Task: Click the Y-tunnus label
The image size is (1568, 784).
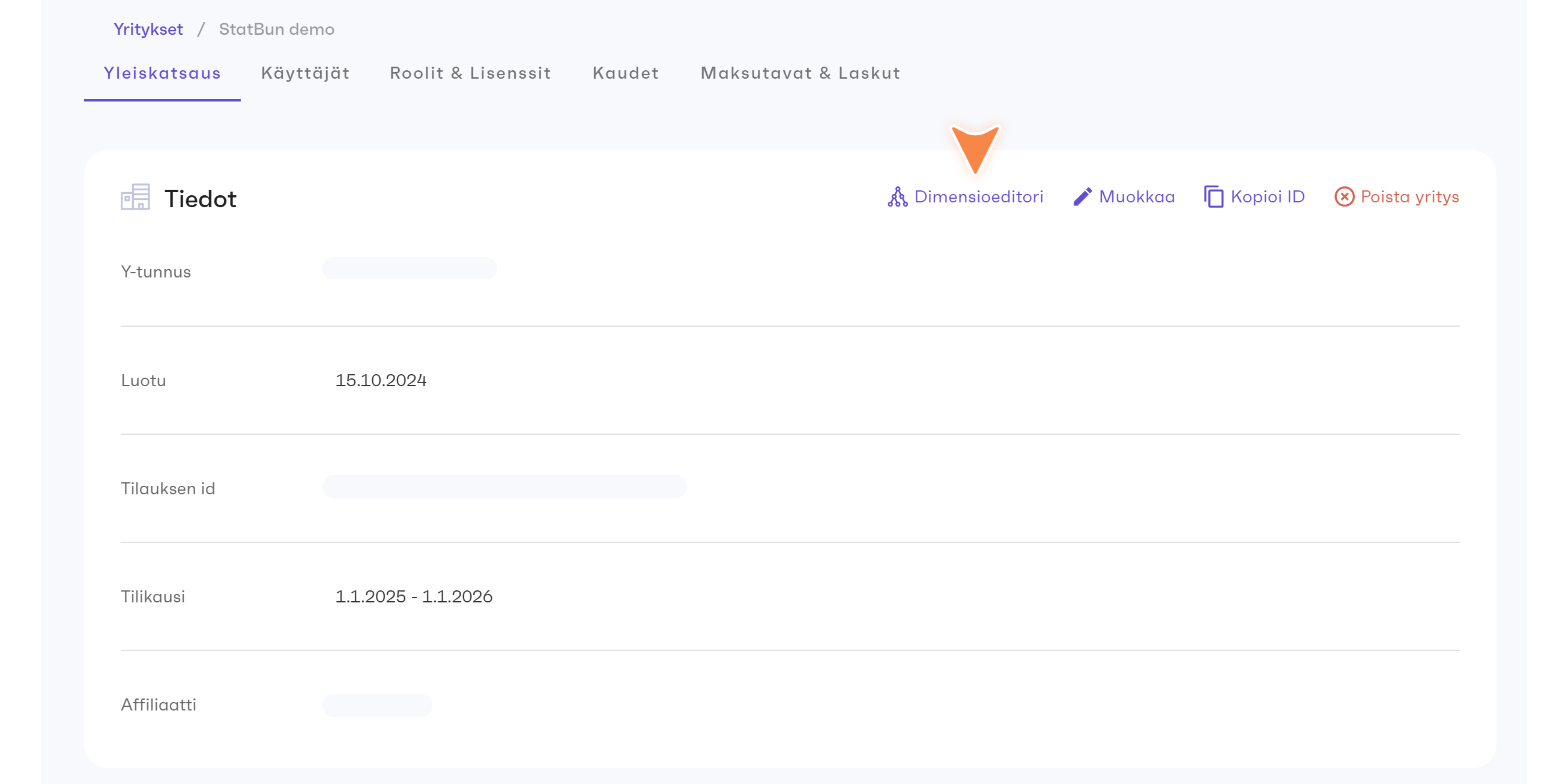Action: coord(156,272)
